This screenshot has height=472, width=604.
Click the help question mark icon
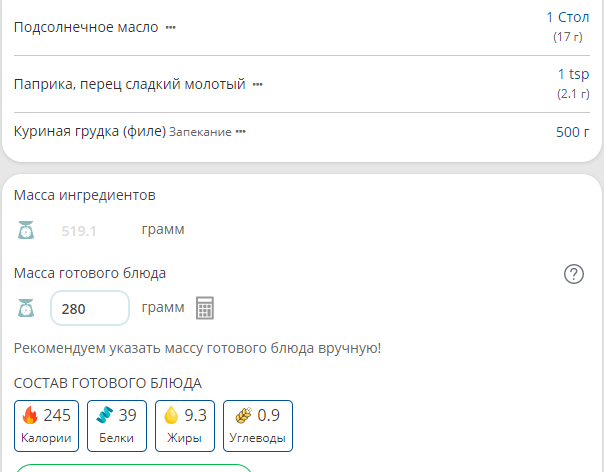tap(574, 274)
